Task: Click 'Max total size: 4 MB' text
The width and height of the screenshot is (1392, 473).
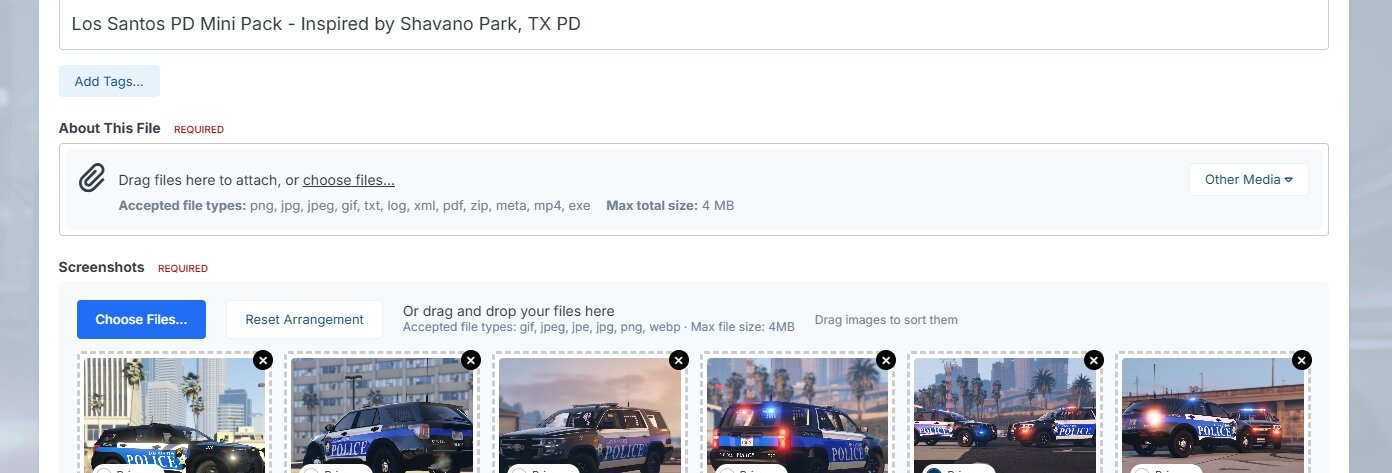Action: click(670, 206)
